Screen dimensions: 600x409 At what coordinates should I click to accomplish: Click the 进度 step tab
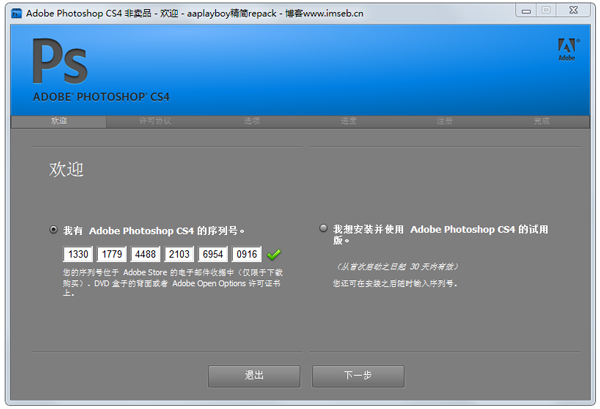[349, 121]
